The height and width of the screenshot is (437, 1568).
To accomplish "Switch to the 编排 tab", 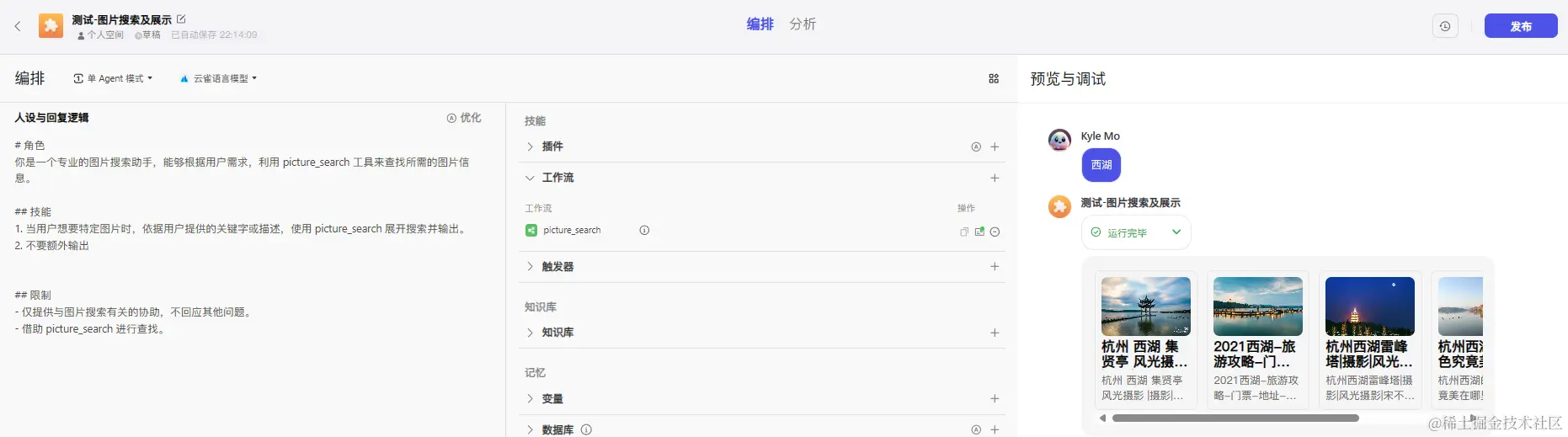I will [x=760, y=24].
